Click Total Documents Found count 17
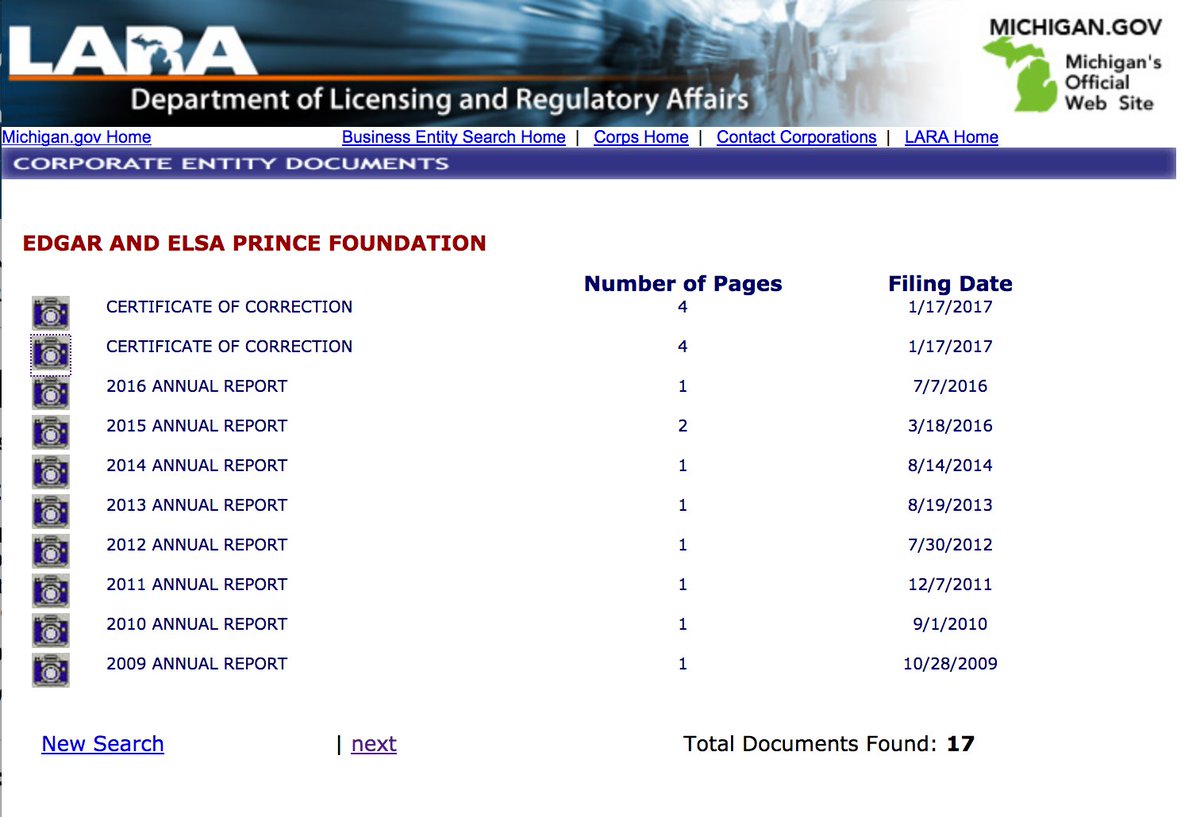This screenshot has width=1200, height=817. pyautogui.click(x=960, y=744)
